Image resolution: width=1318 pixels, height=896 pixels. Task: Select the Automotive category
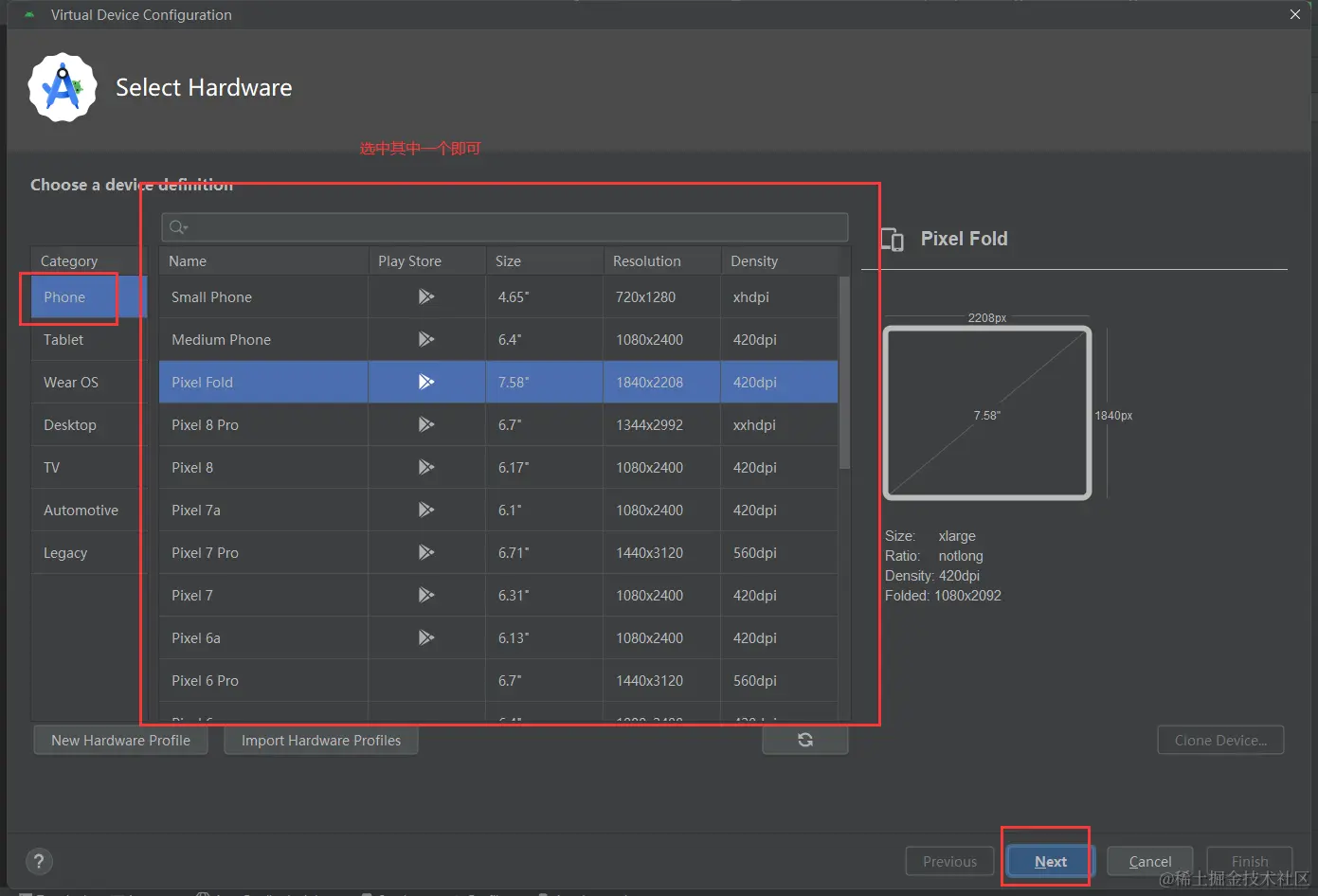[x=89, y=510]
